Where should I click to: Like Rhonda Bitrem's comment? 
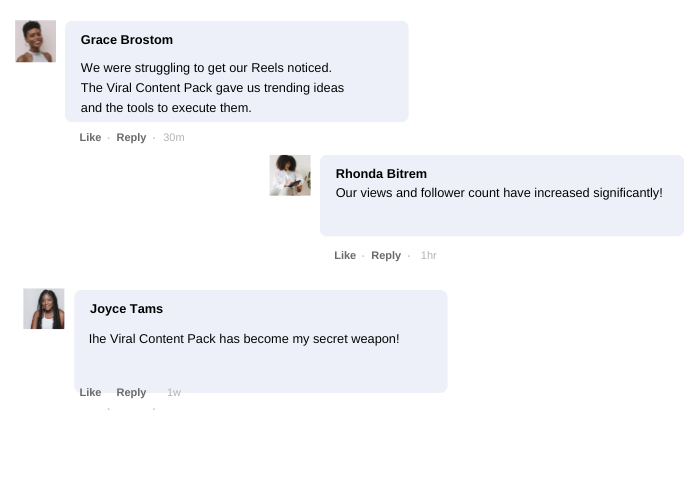[345, 255]
